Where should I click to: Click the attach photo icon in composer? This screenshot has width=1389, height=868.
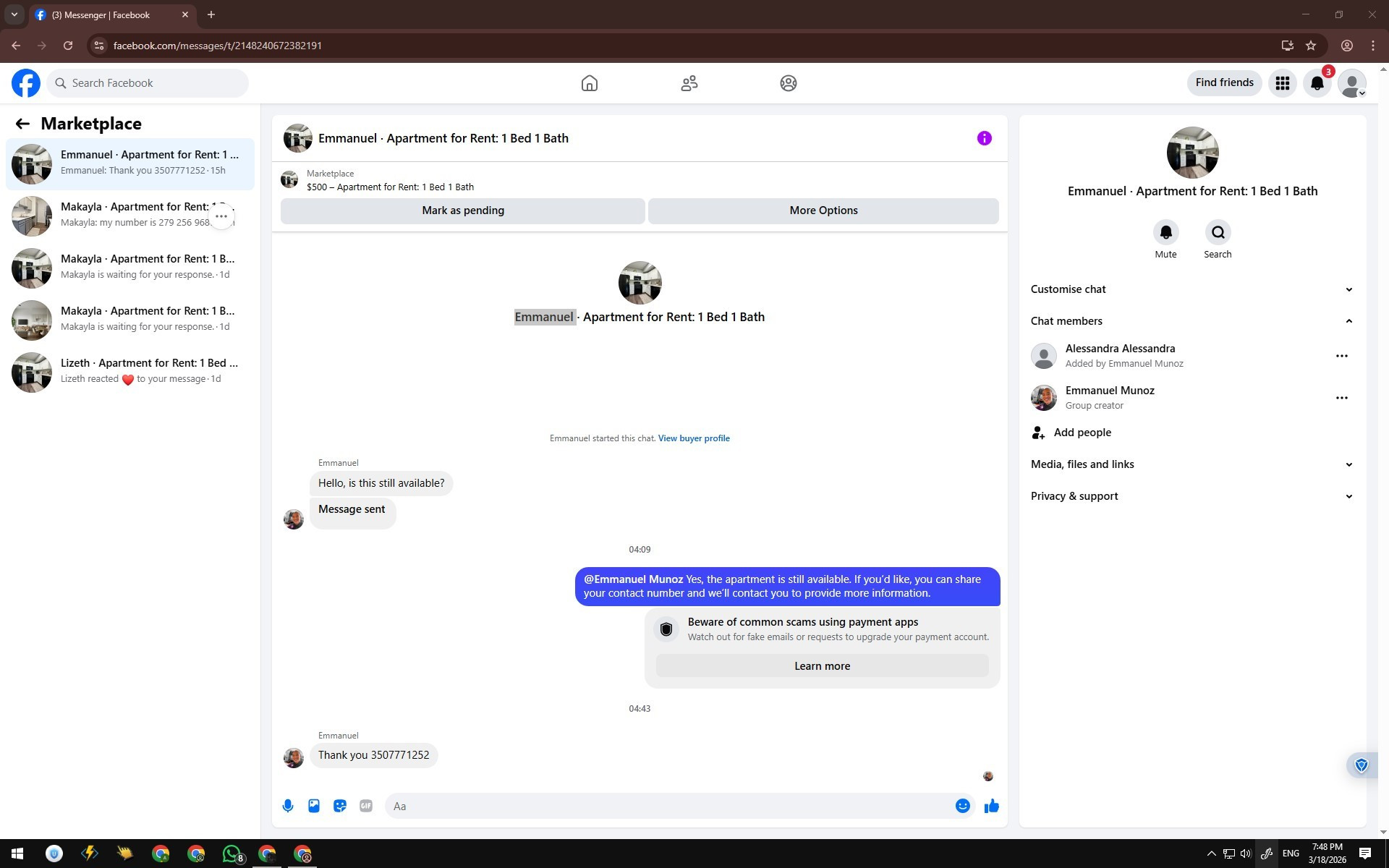(x=314, y=806)
